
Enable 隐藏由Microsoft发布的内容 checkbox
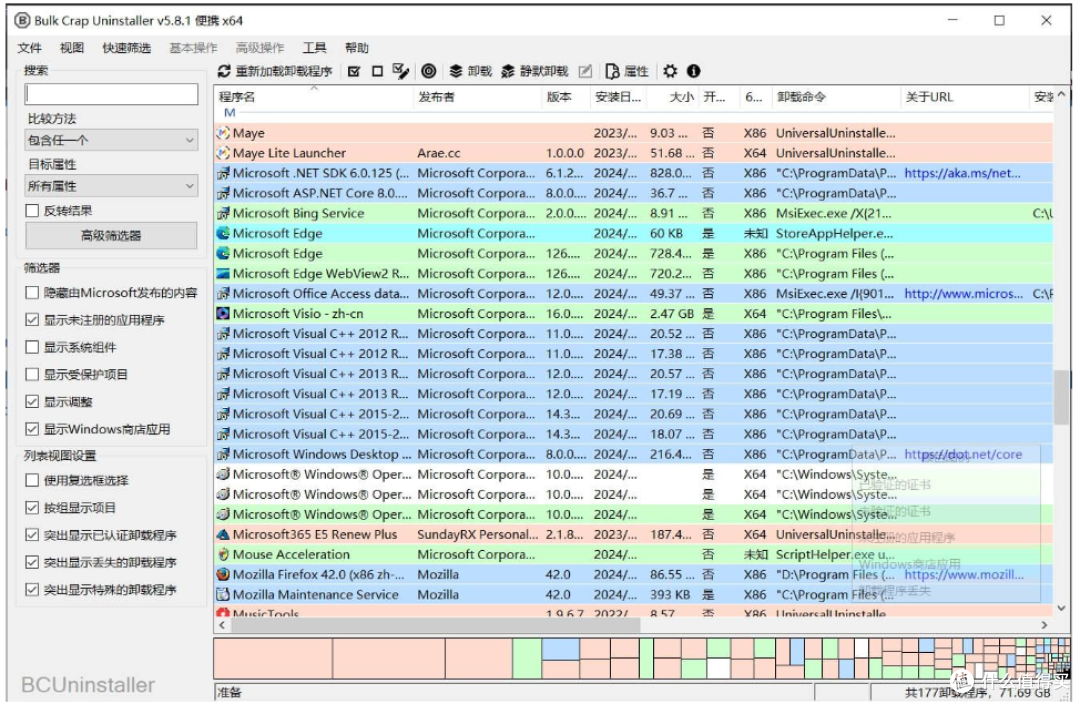pos(32,293)
